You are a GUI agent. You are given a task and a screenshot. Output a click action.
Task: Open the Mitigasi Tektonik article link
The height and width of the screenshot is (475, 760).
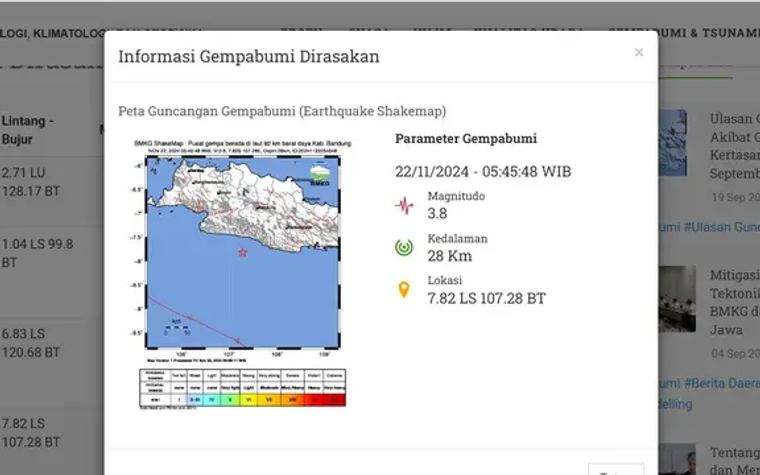pos(735,302)
